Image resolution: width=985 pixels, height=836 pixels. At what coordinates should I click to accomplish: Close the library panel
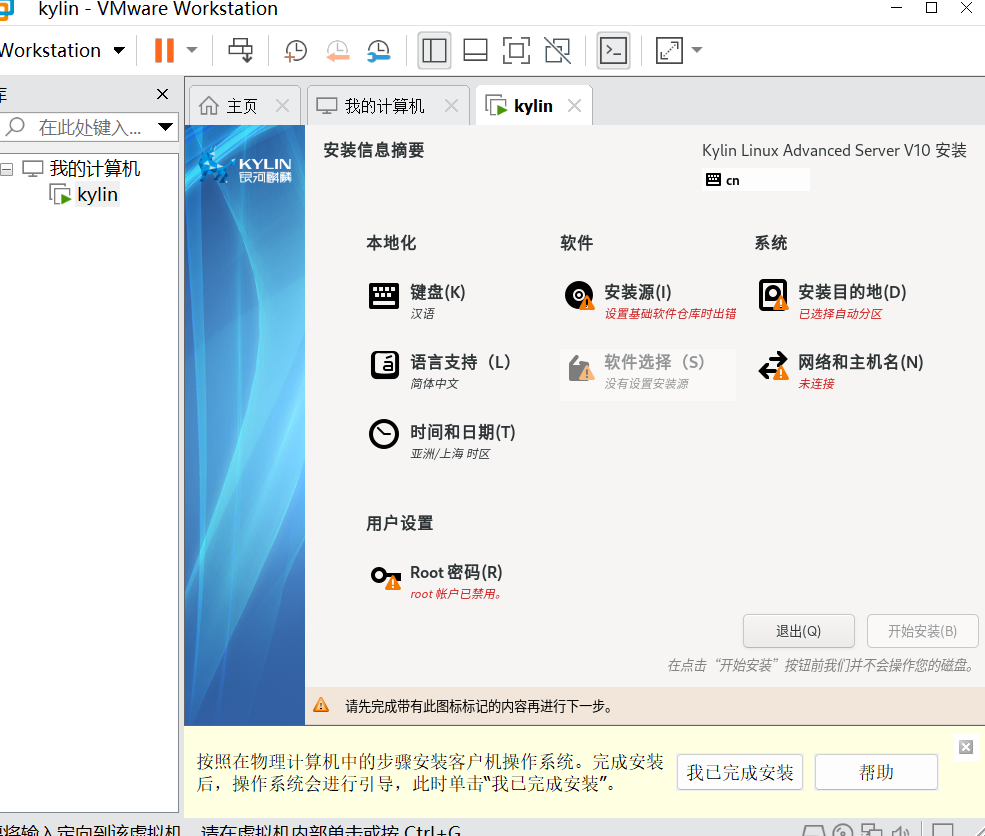(162, 94)
